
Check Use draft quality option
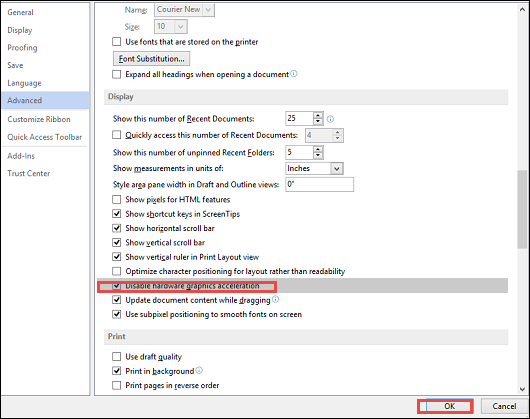pyautogui.click(x=117, y=356)
